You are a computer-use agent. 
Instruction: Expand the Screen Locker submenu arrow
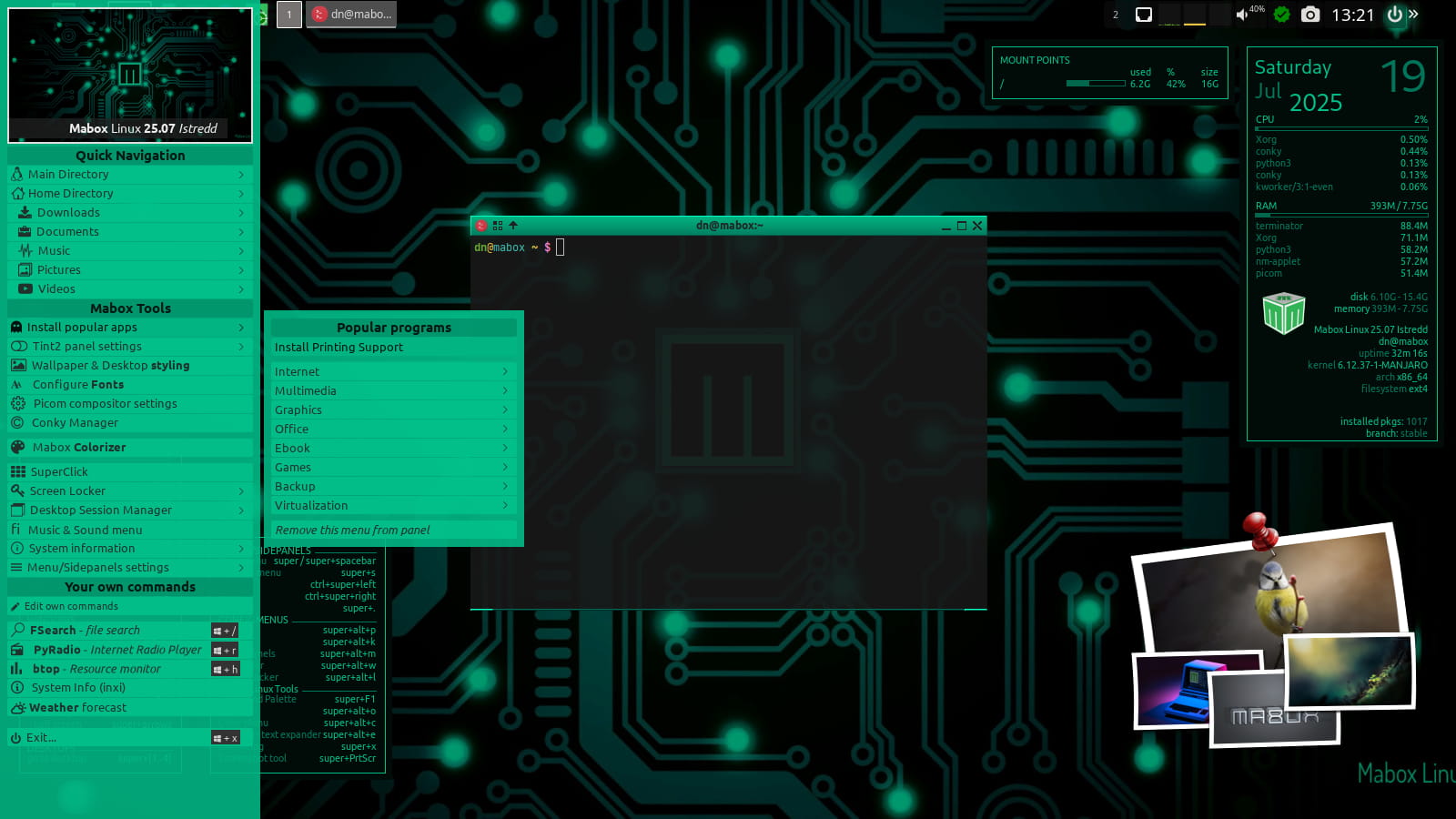pyautogui.click(x=241, y=490)
